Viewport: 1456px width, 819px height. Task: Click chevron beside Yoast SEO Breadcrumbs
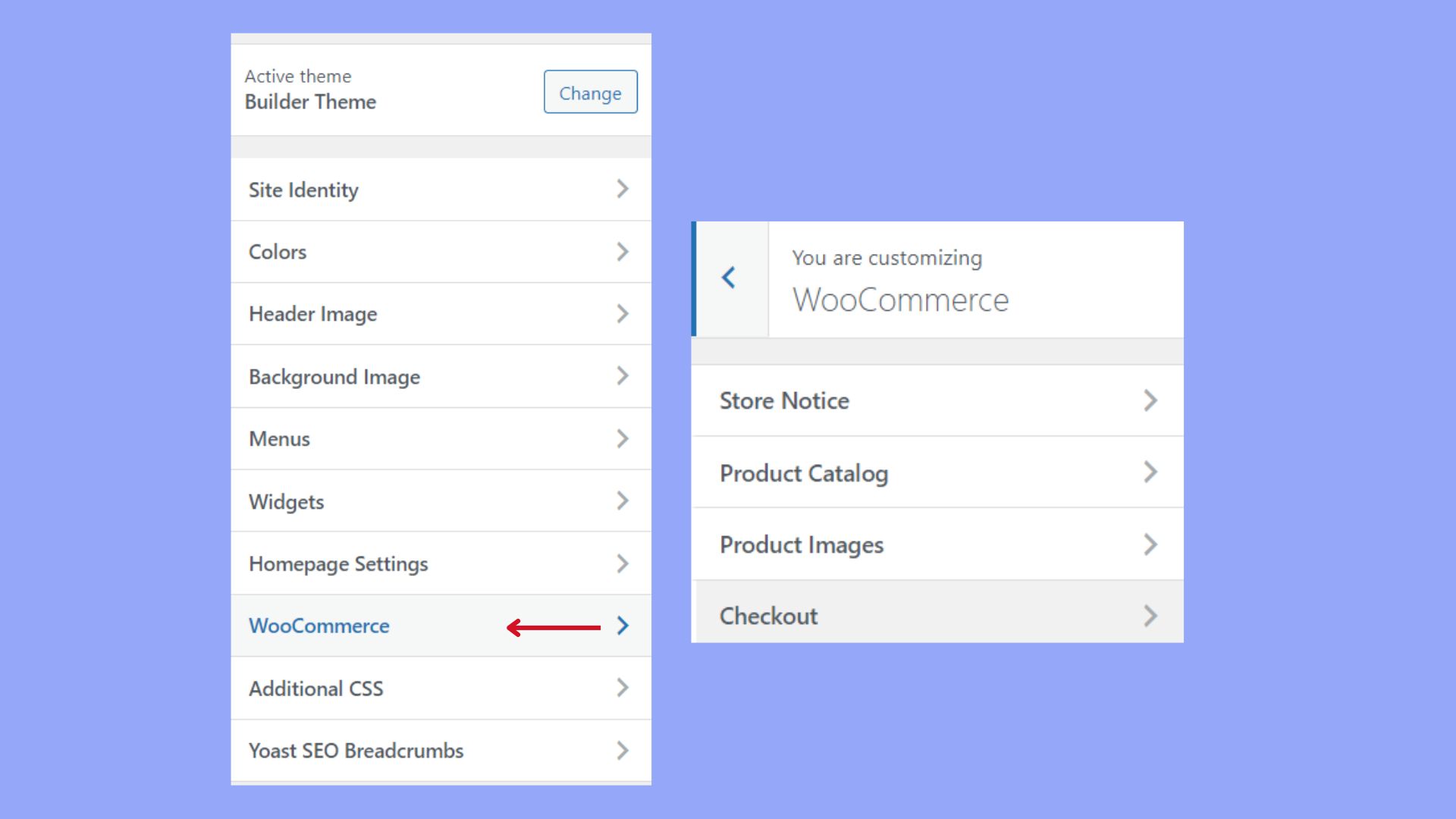coord(623,751)
